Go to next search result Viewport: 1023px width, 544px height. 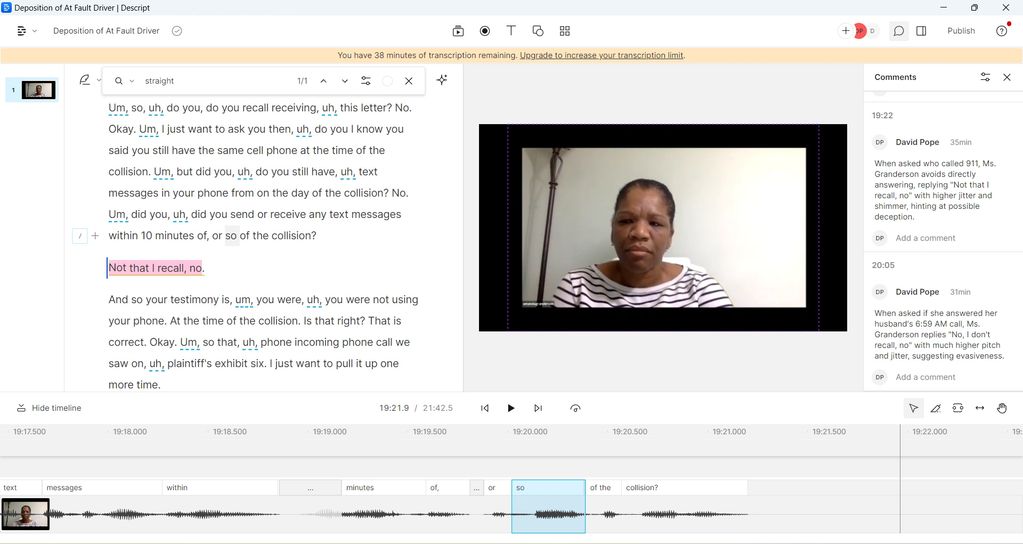[345, 81]
